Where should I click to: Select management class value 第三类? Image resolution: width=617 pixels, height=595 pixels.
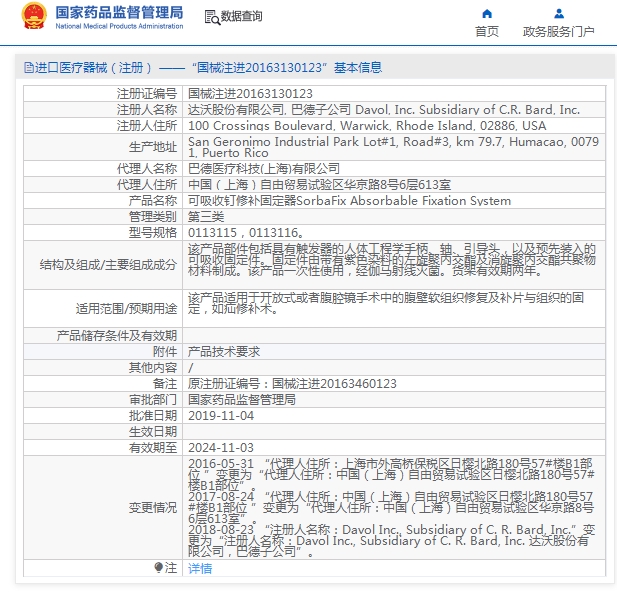[206, 216]
